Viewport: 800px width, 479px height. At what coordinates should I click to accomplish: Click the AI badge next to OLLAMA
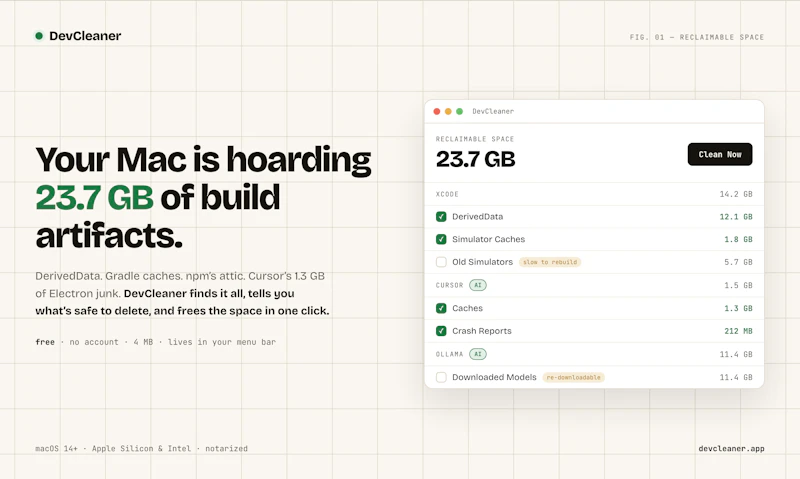[x=478, y=354]
